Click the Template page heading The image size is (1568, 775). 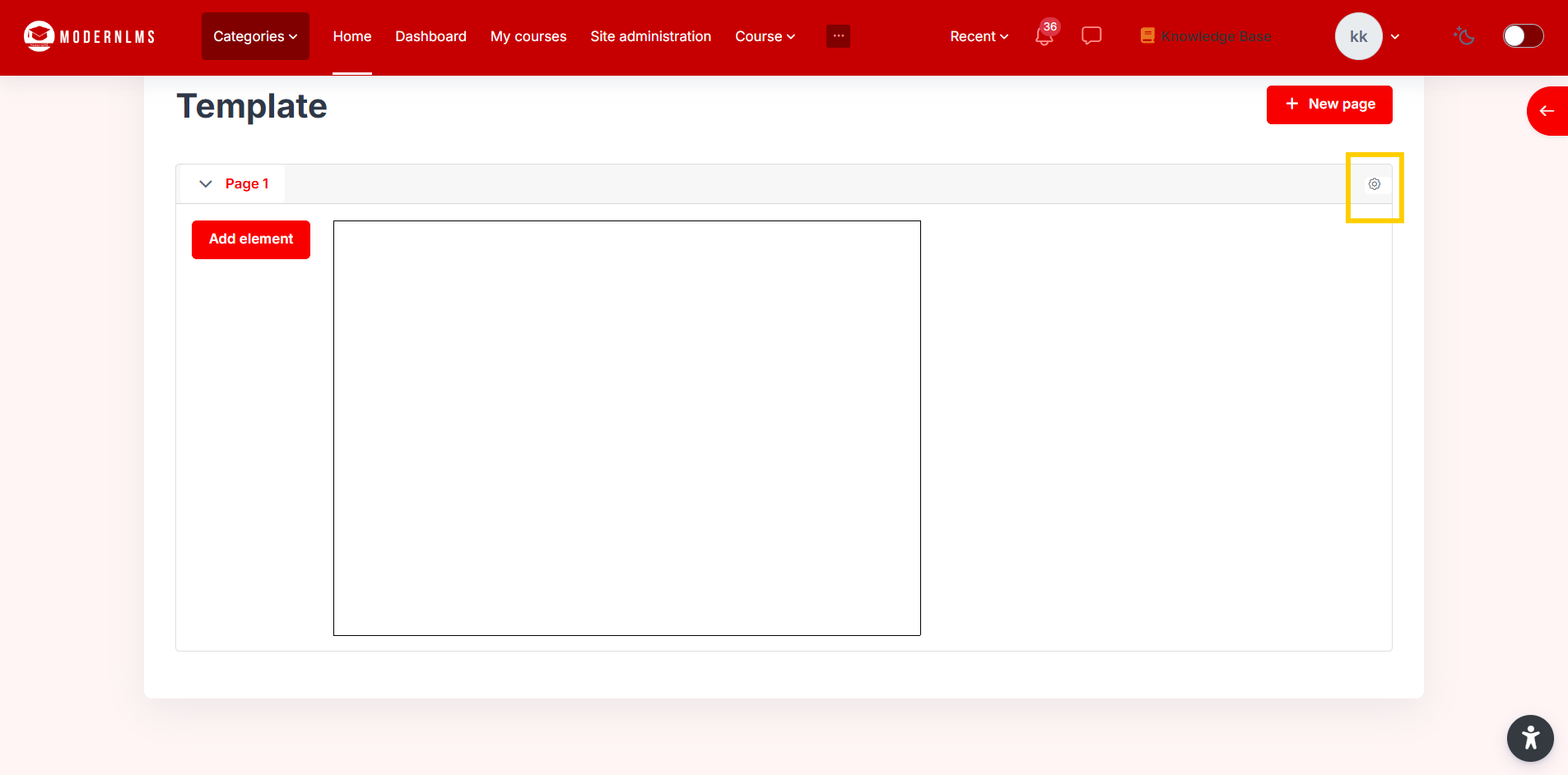click(x=252, y=106)
